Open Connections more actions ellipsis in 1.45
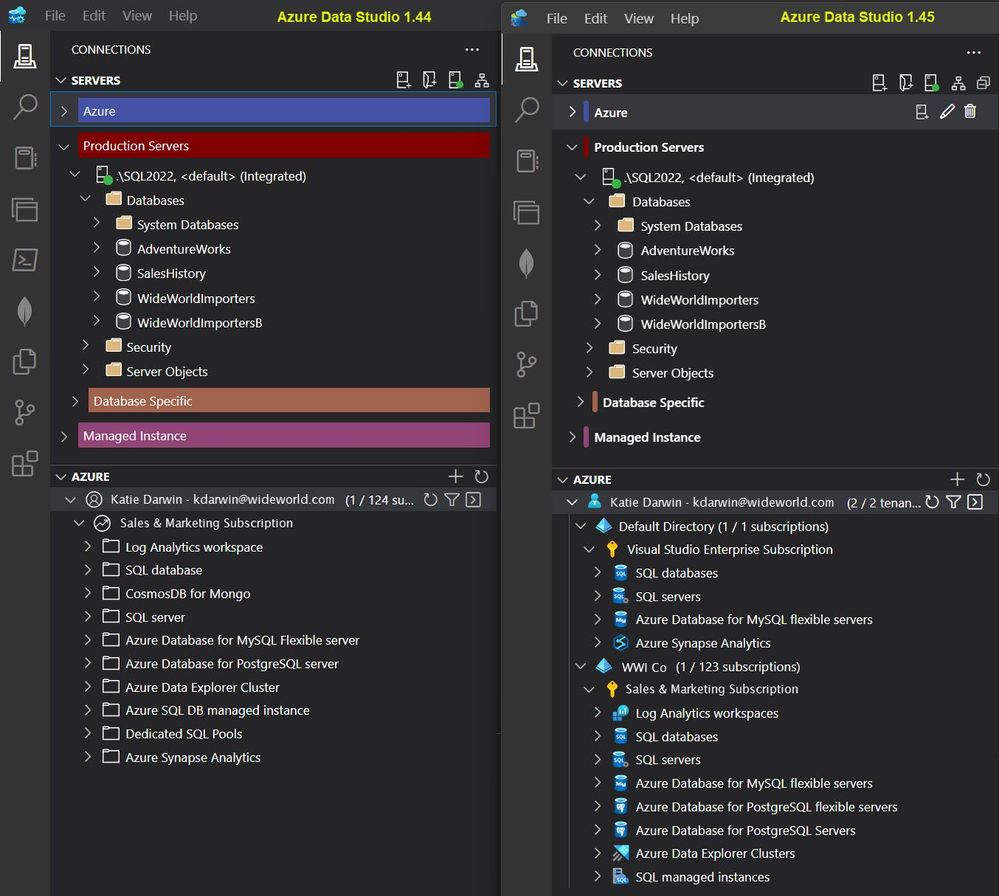This screenshot has width=999, height=896. (x=973, y=52)
